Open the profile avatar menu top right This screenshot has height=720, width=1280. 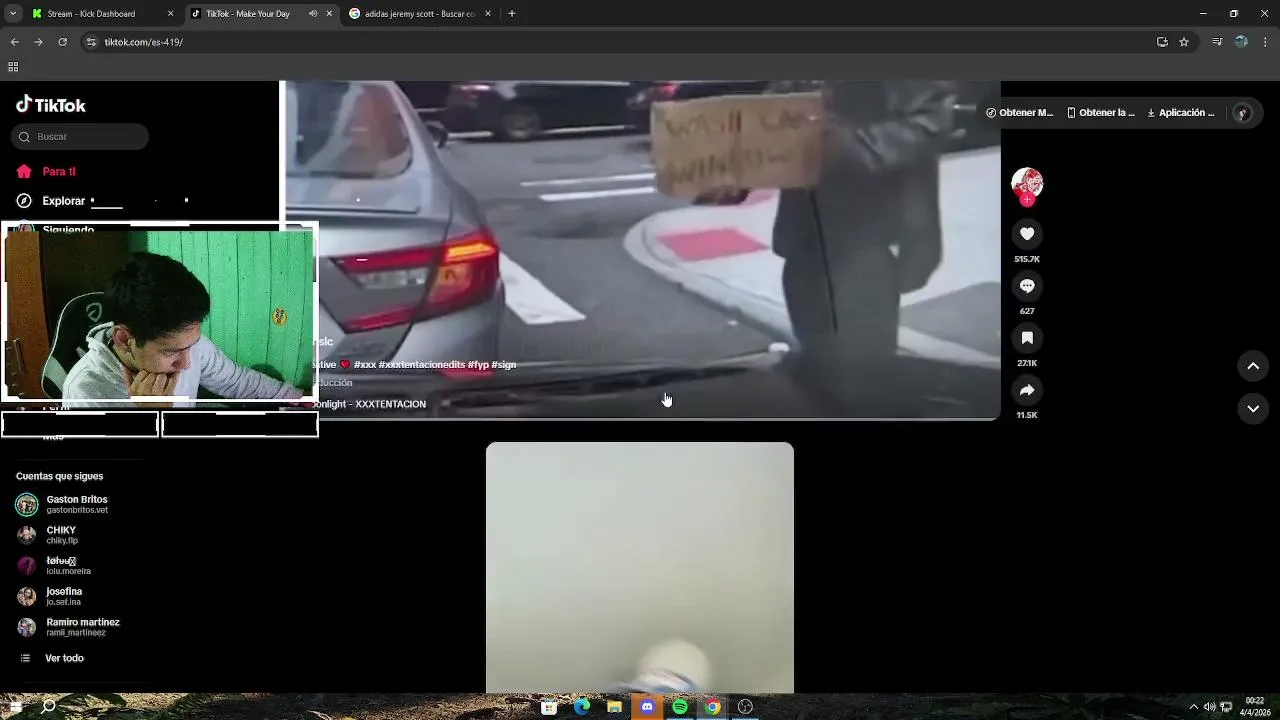point(1243,113)
